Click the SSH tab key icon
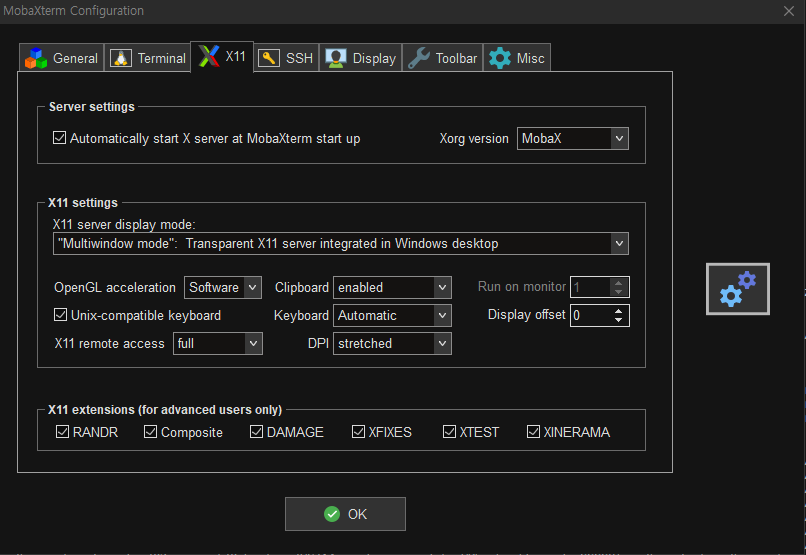The height and width of the screenshot is (555, 806). [x=269, y=58]
